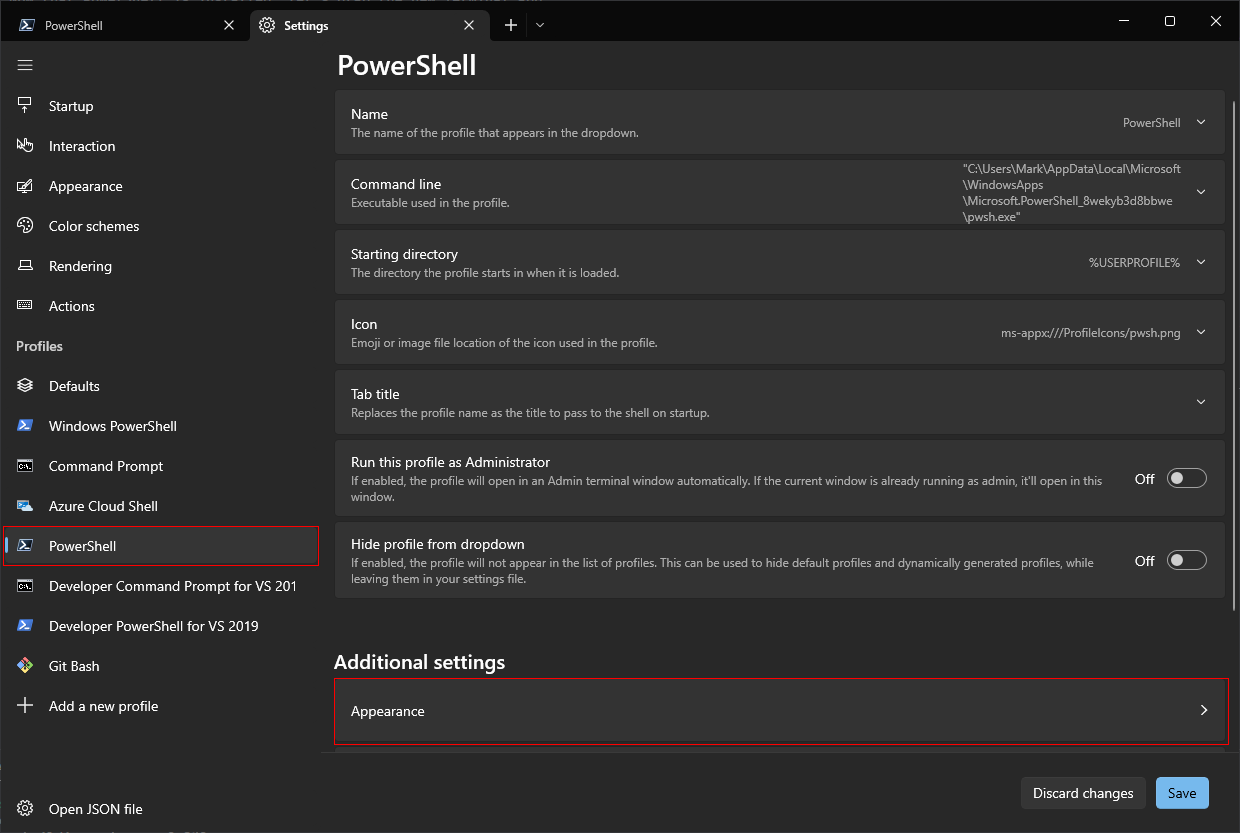Click Open JSON file

coord(160,809)
